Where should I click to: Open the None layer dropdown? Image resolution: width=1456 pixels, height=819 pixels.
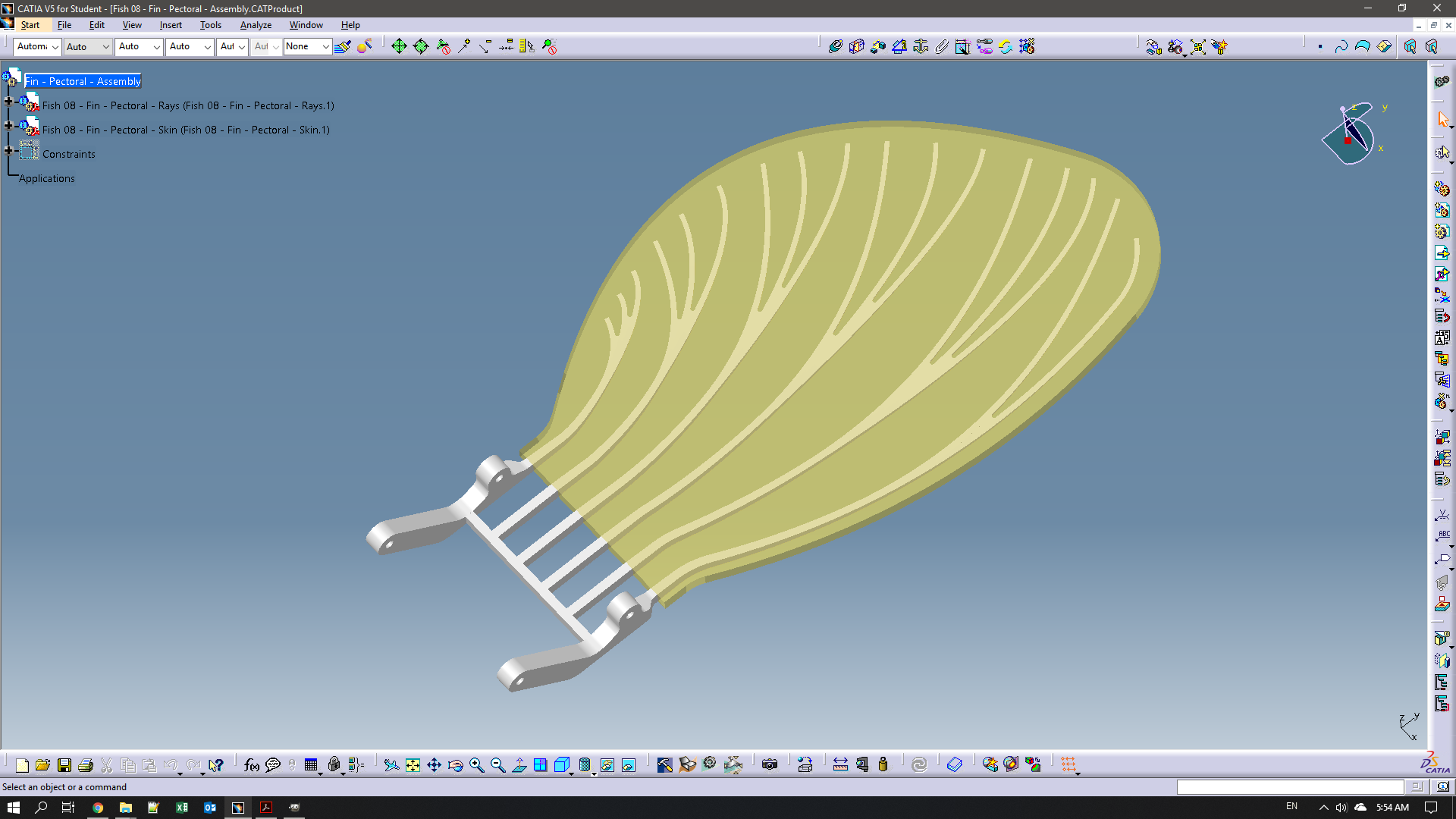325,47
